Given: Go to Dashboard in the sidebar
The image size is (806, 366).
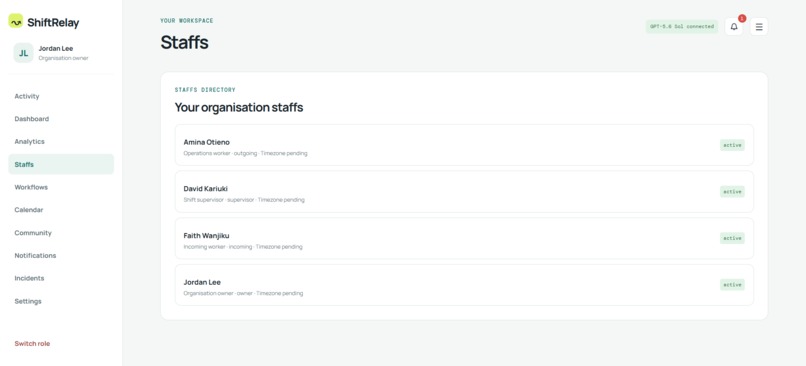Looking at the screenshot, I should coord(32,119).
